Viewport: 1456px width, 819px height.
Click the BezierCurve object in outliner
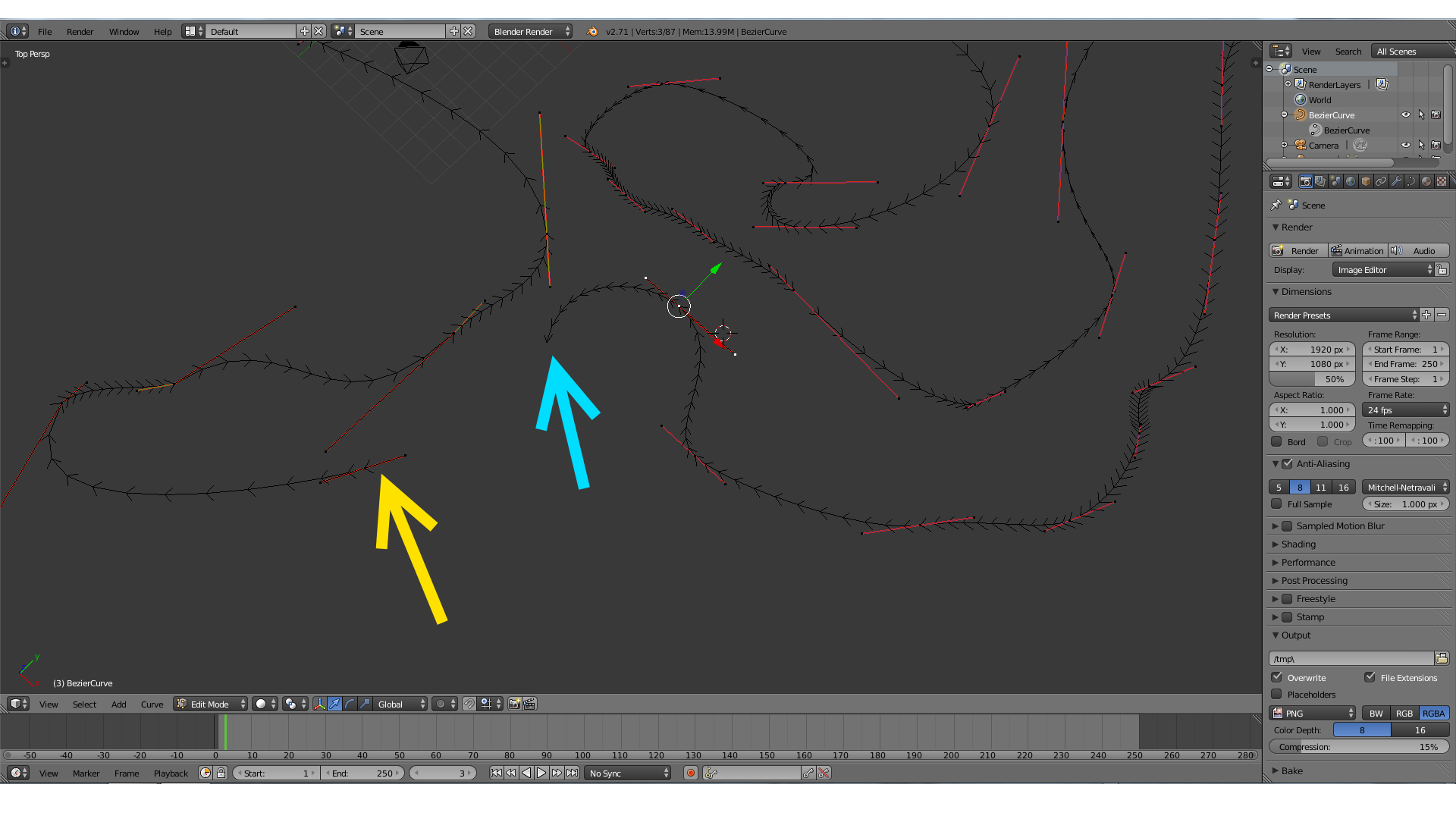point(1331,114)
